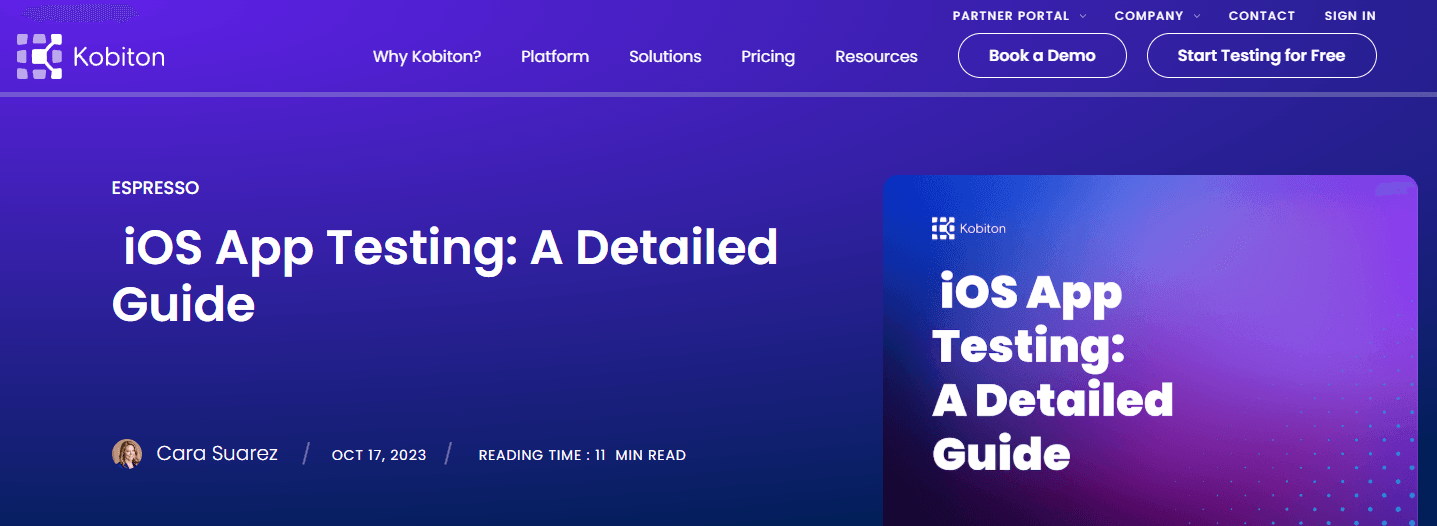
Task: Open the Company menu link
Action: pyautogui.click(x=1149, y=16)
